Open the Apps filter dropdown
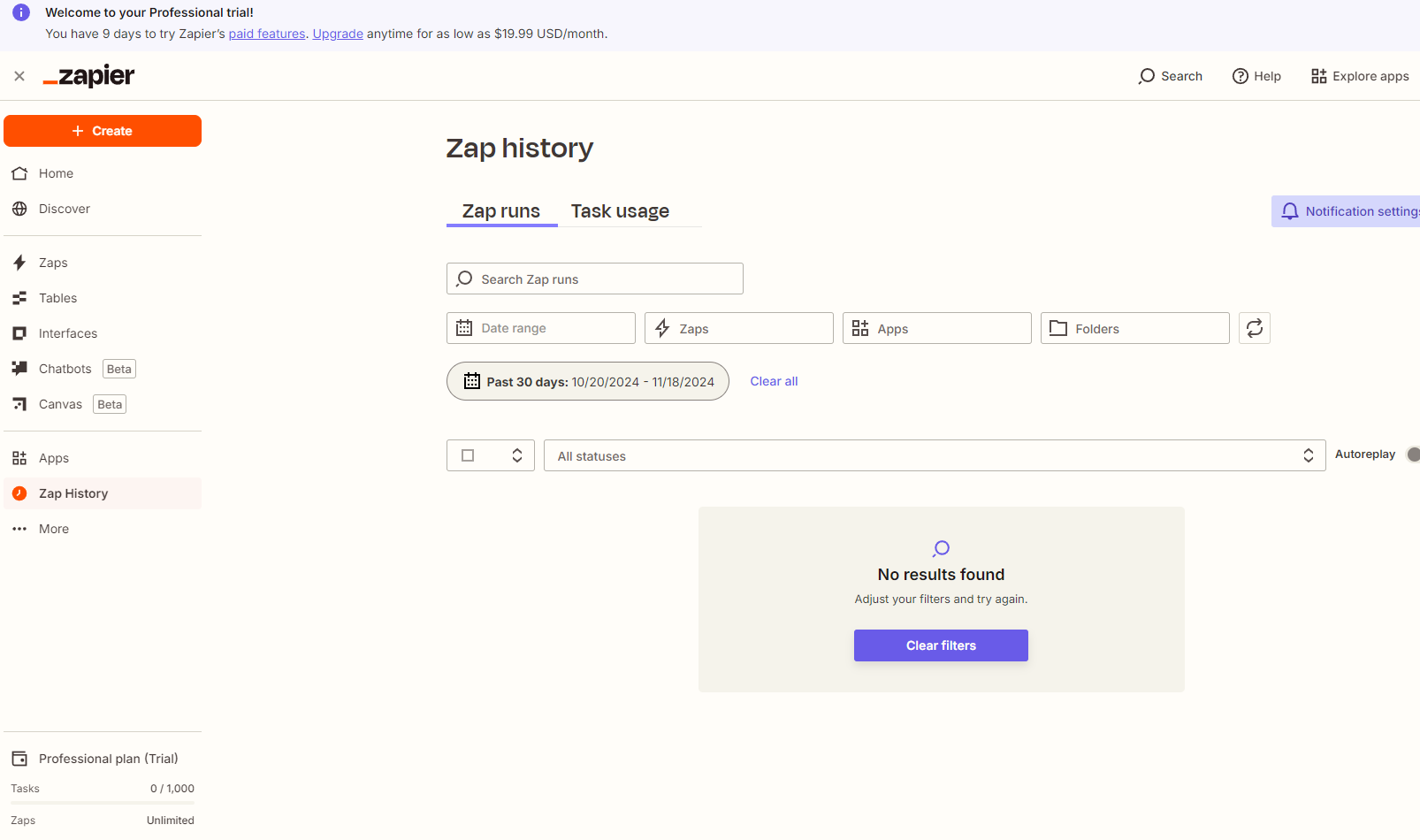Image resolution: width=1420 pixels, height=840 pixels. tap(937, 328)
